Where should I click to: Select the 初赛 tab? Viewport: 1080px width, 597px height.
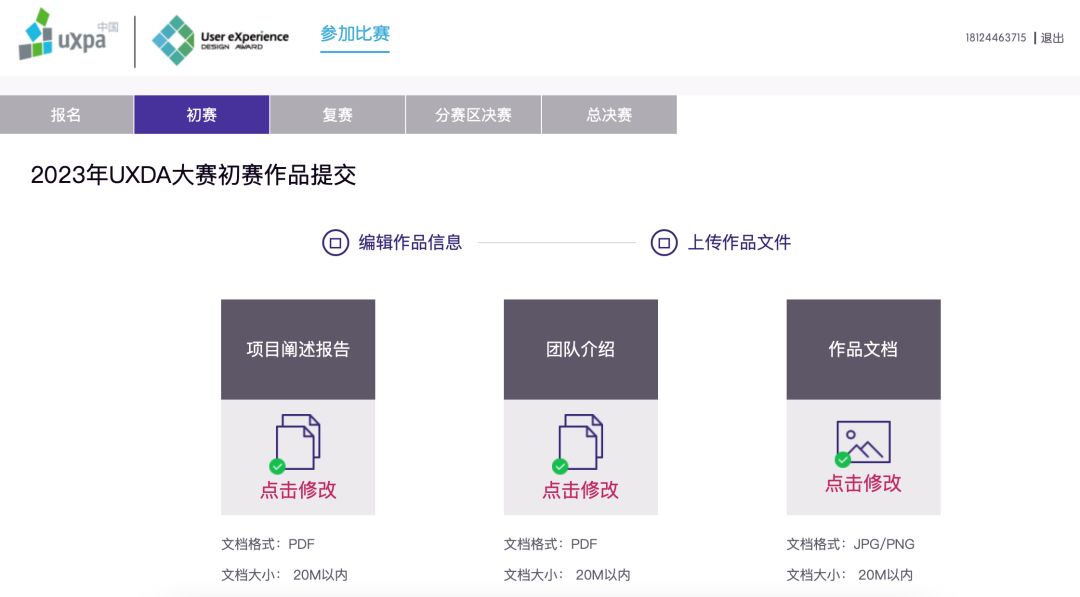pyautogui.click(x=201, y=114)
